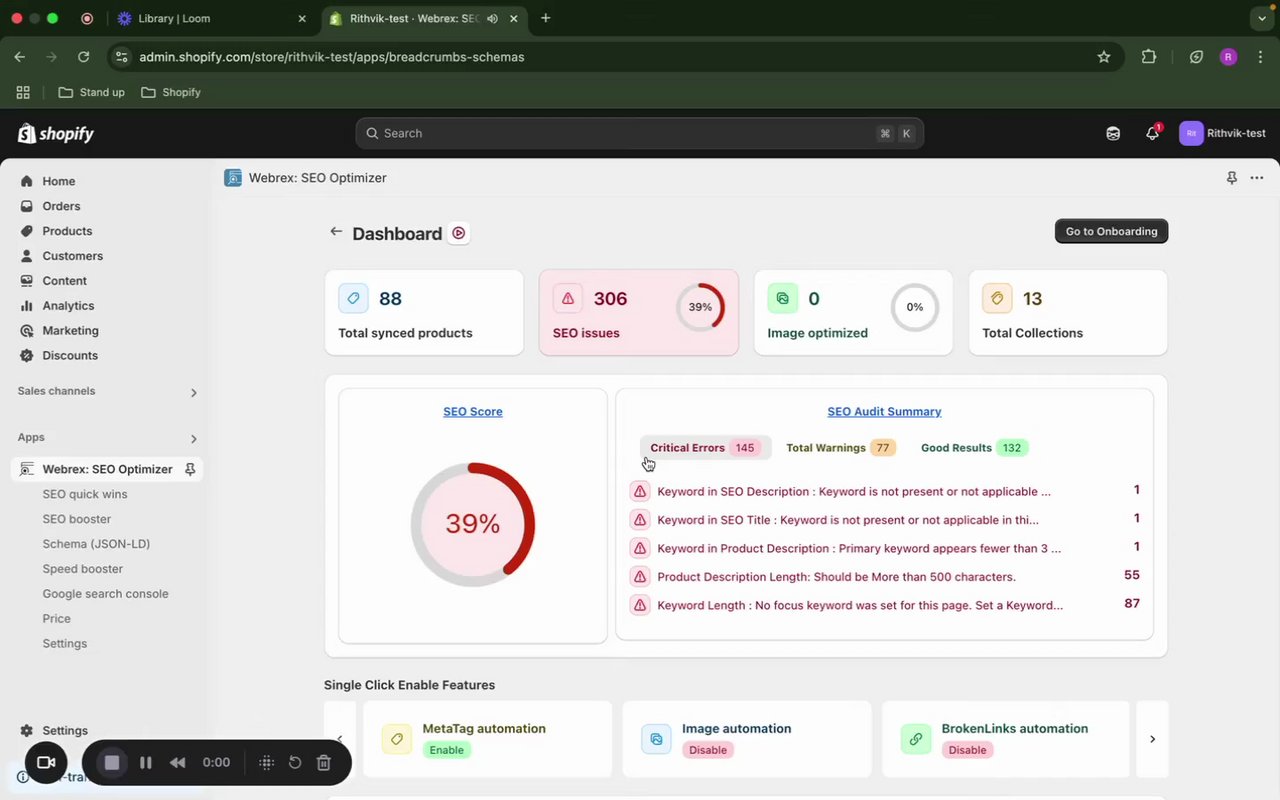Open the SEO Score link
The height and width of the screenshot is (800, 1280).
473,411
